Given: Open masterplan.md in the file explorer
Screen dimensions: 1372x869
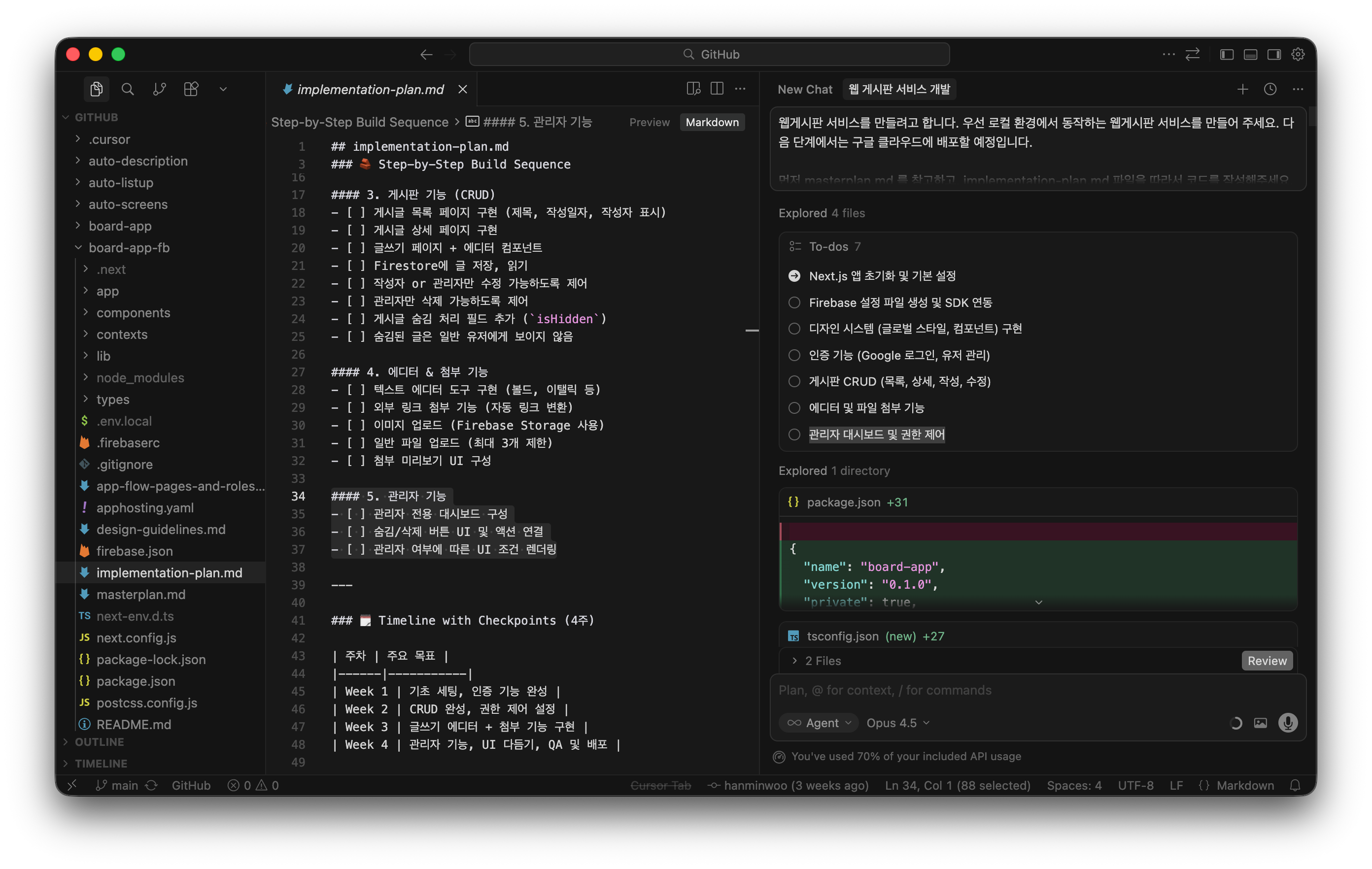Looking at the screenshot, I should (x=141, y=595).
